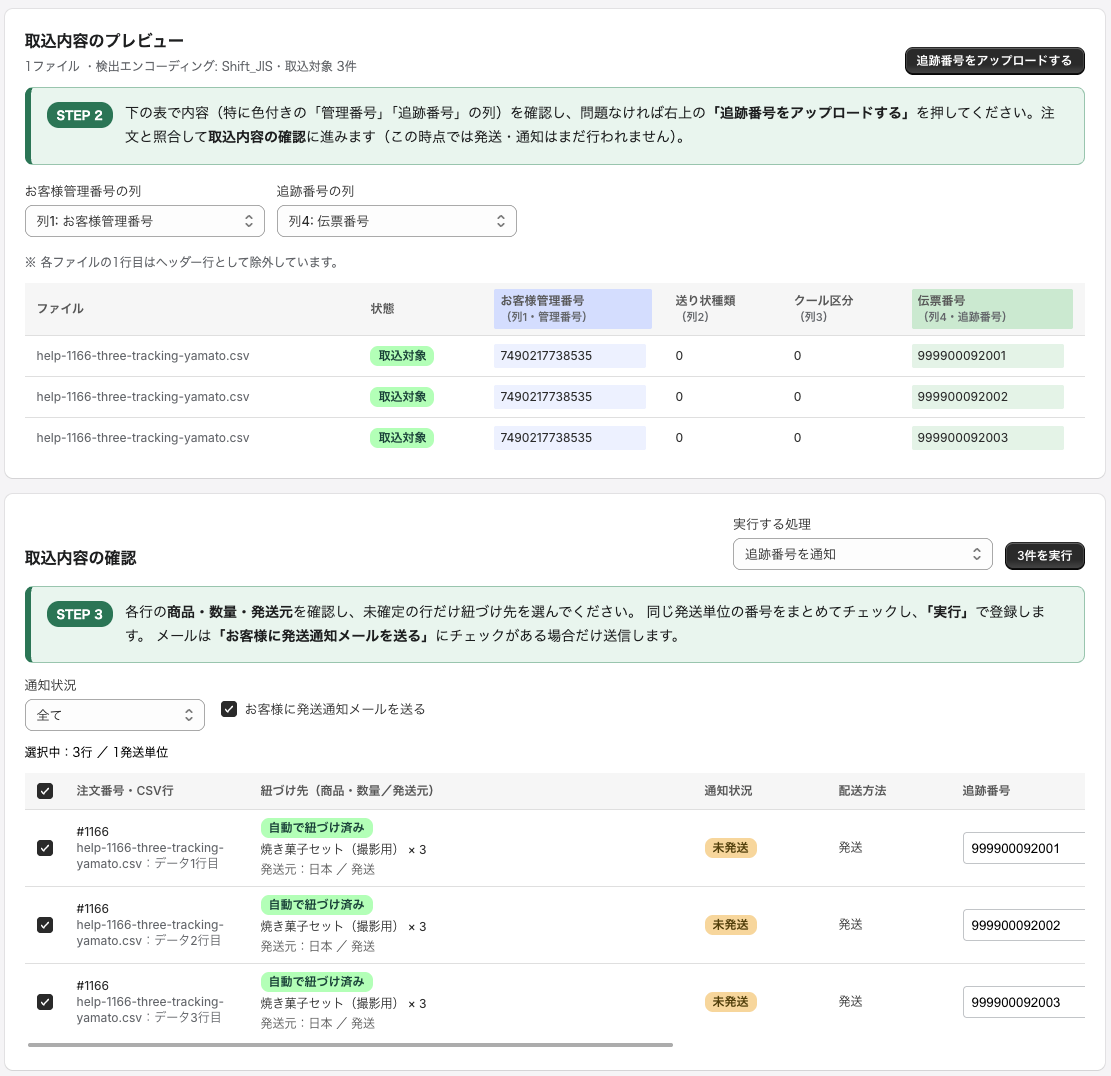The width and height of the screenshot is (1111, 1076).
Task: Open the 通知状況 filter dropdown
Action: click(115, 715)
